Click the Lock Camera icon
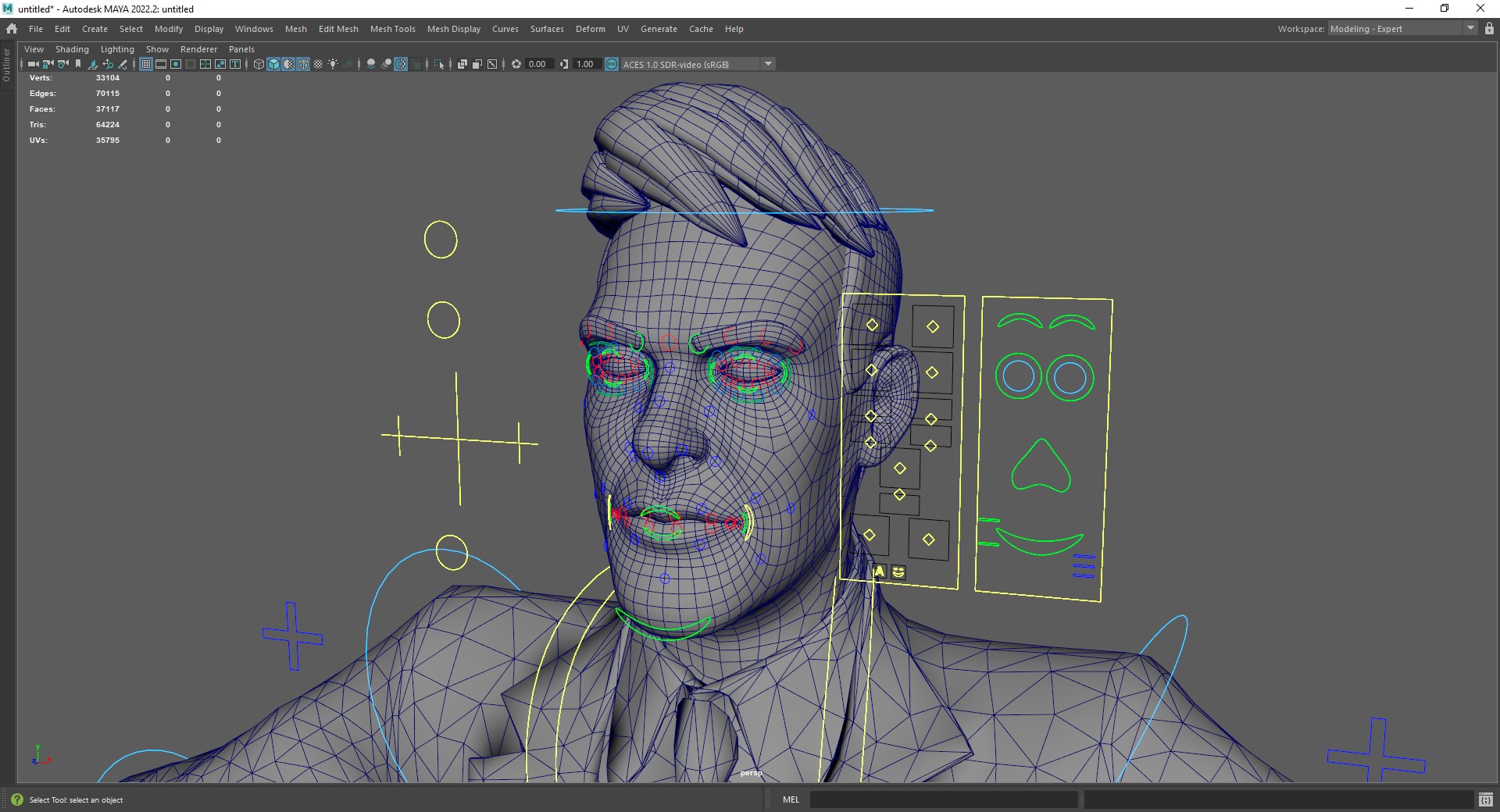 pos(48,64)
